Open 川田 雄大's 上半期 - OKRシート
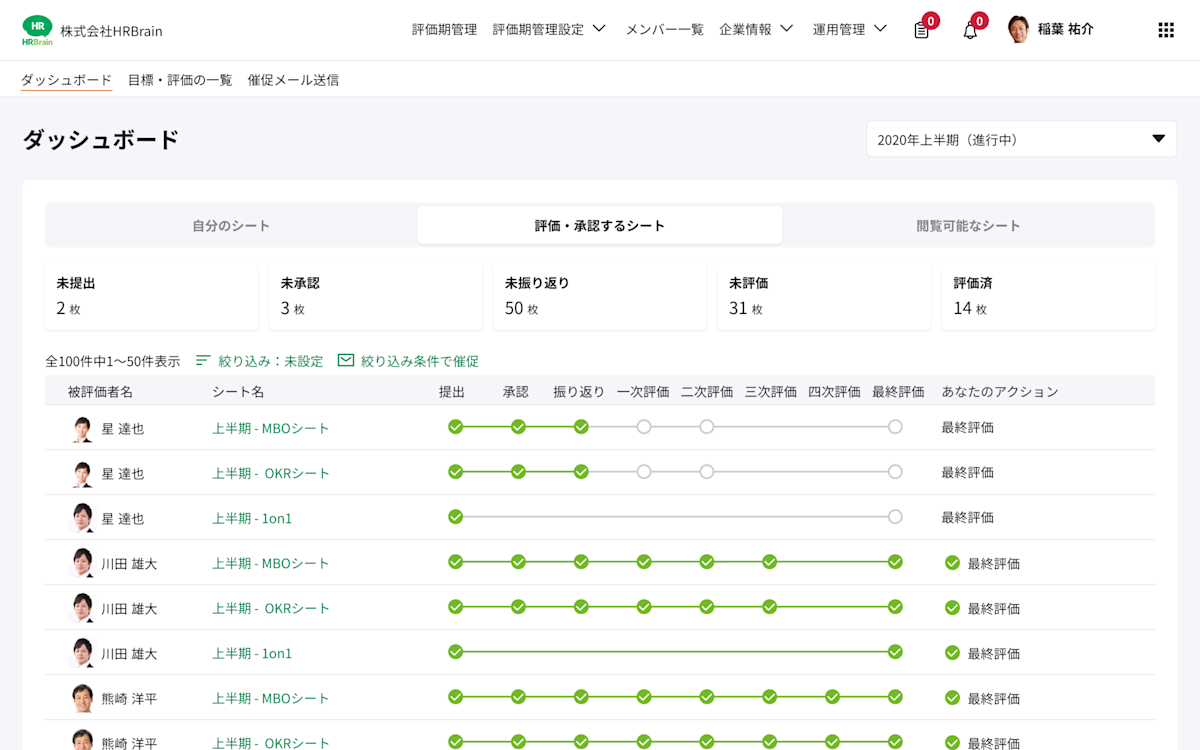This screenshot has width=1200, height=750. click(x=270, y=608)
